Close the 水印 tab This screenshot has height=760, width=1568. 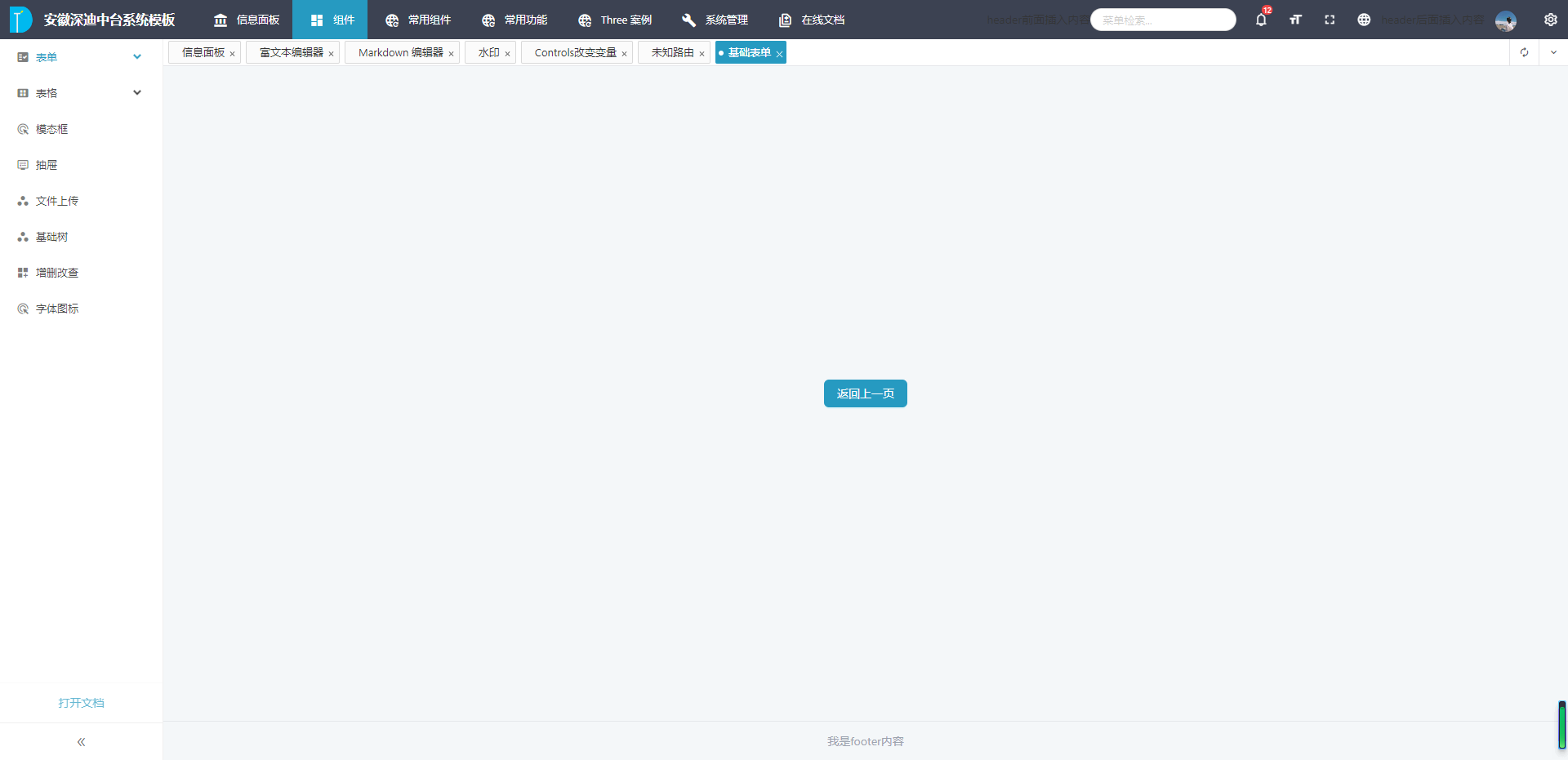(508, 54)
